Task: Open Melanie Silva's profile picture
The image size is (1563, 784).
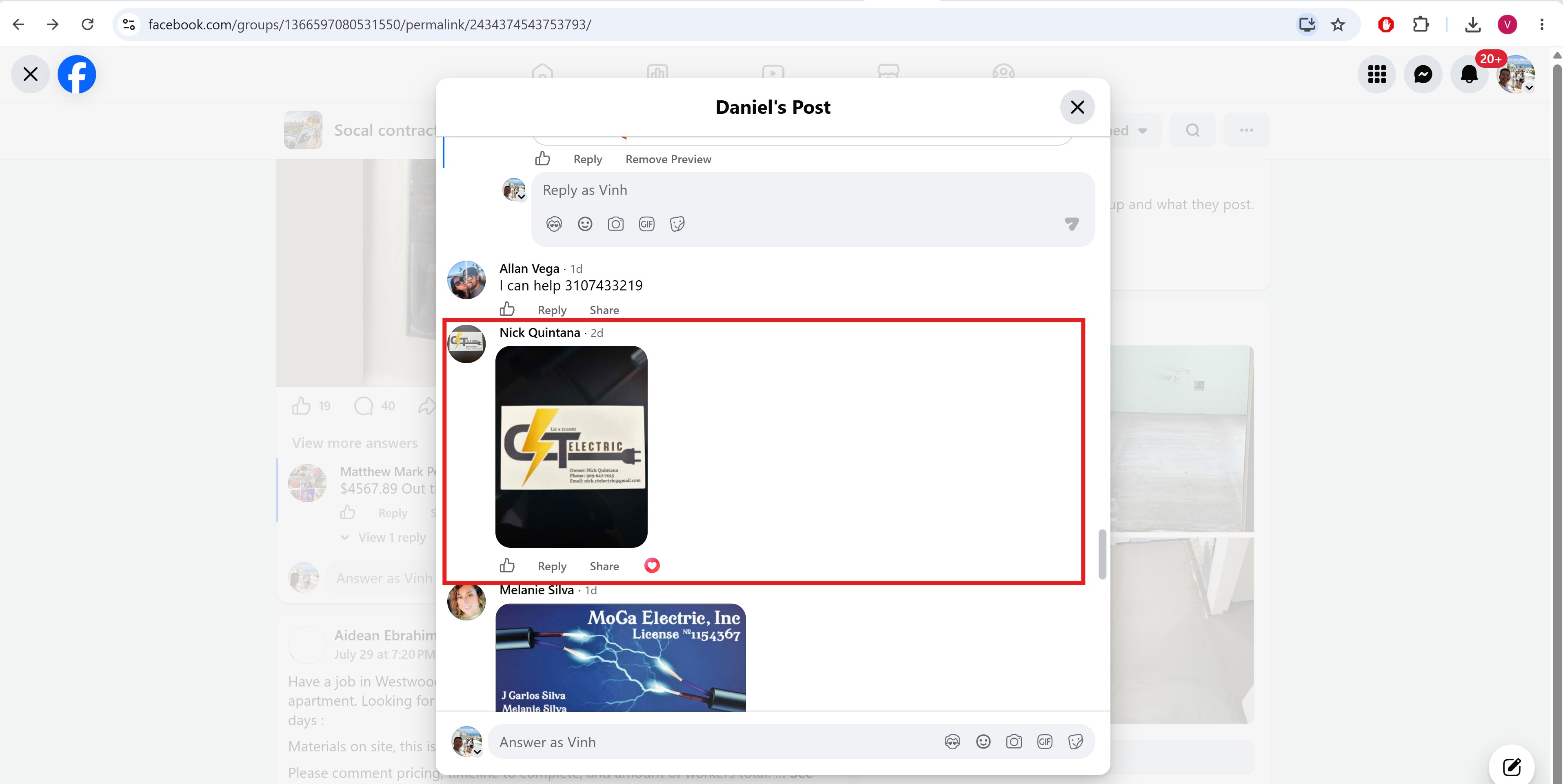Action: pos(466,602)
